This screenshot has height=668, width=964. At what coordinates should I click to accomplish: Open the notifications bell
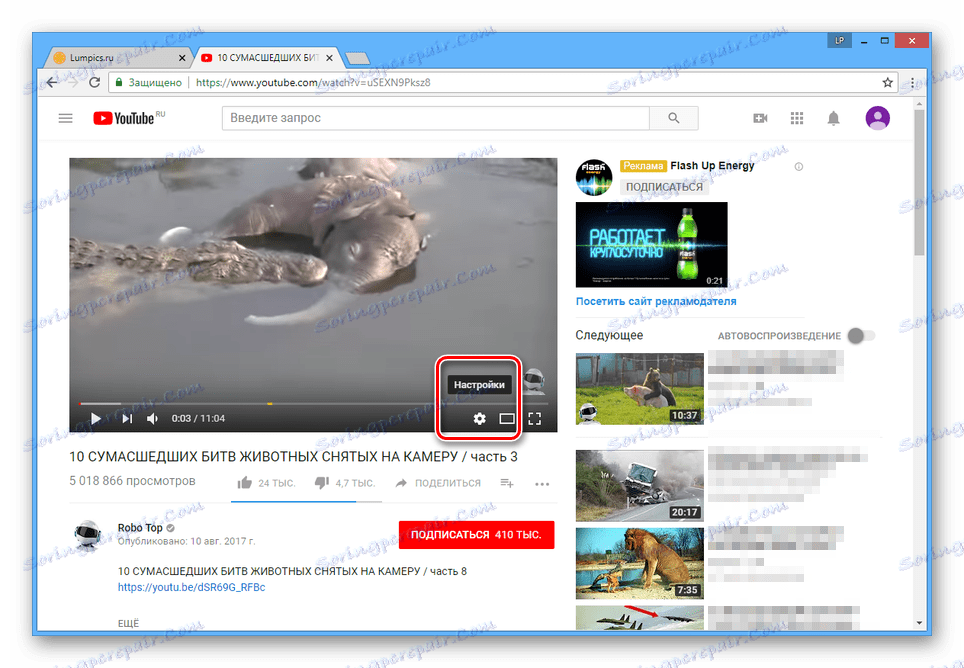833,117
